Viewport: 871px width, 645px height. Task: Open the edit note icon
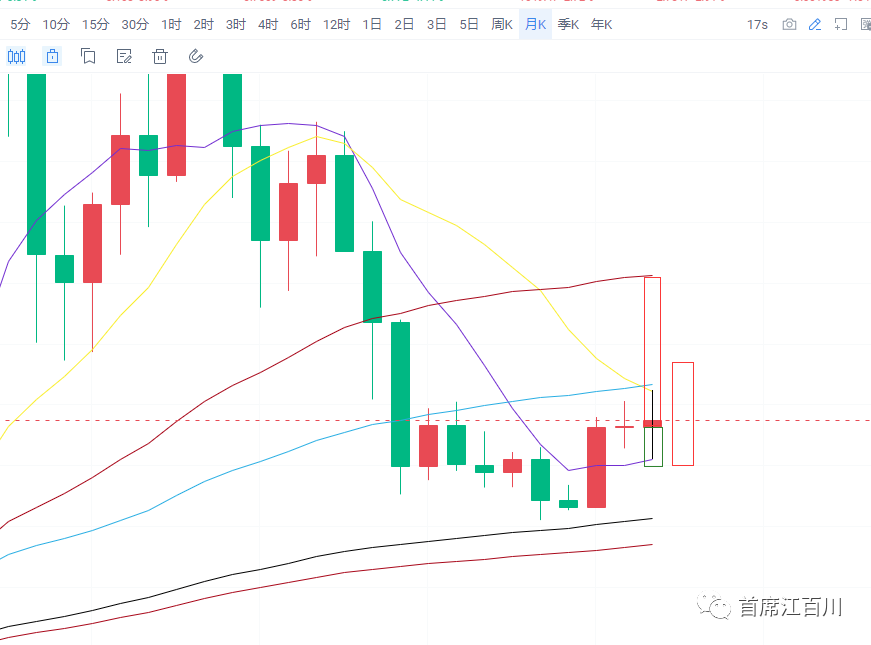[x=124, y=56]
